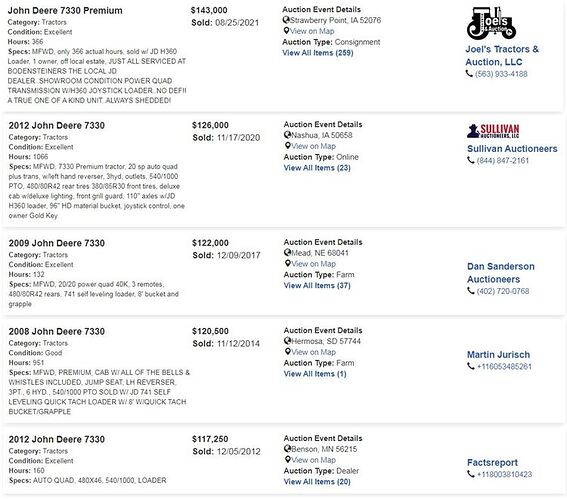567x499 pixels.
Task: Click globe icon beside Nashua, IA 50658
Action: (x=287, y=135)
